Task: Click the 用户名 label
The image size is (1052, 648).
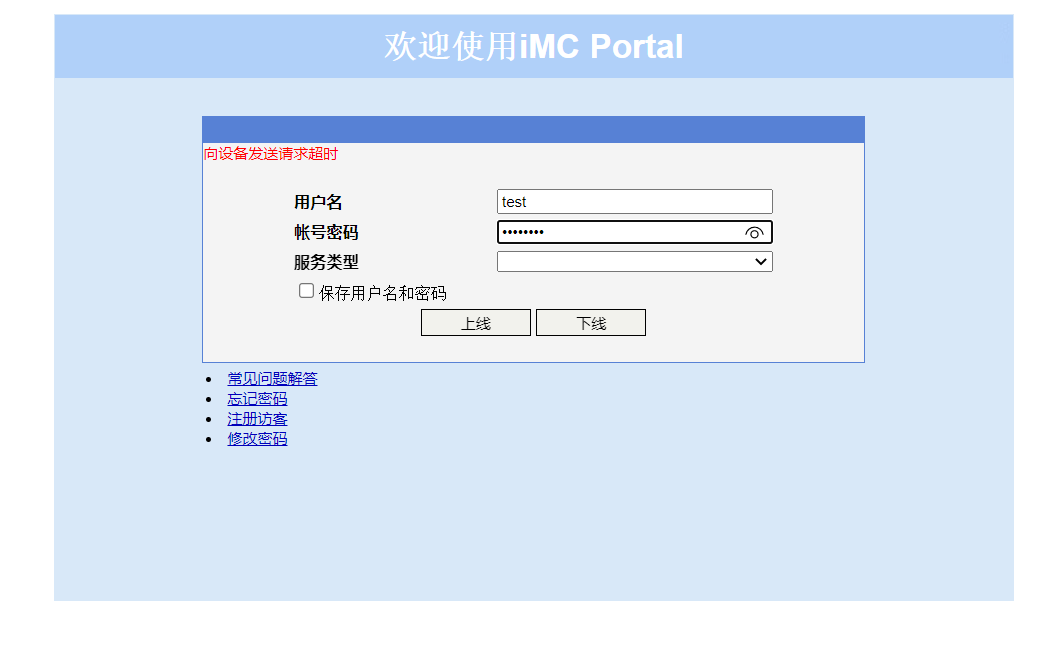Action: coord(318,202)
